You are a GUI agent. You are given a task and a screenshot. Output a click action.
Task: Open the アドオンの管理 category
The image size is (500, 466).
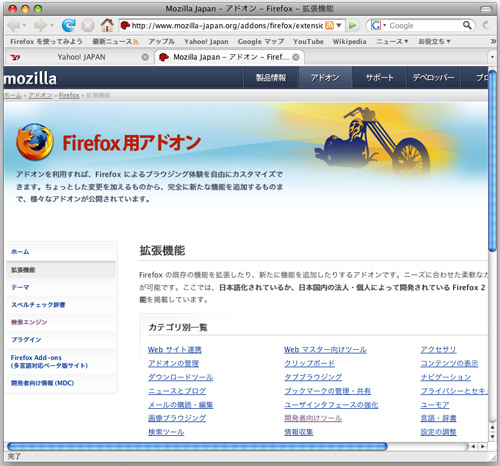coord(173,363)
